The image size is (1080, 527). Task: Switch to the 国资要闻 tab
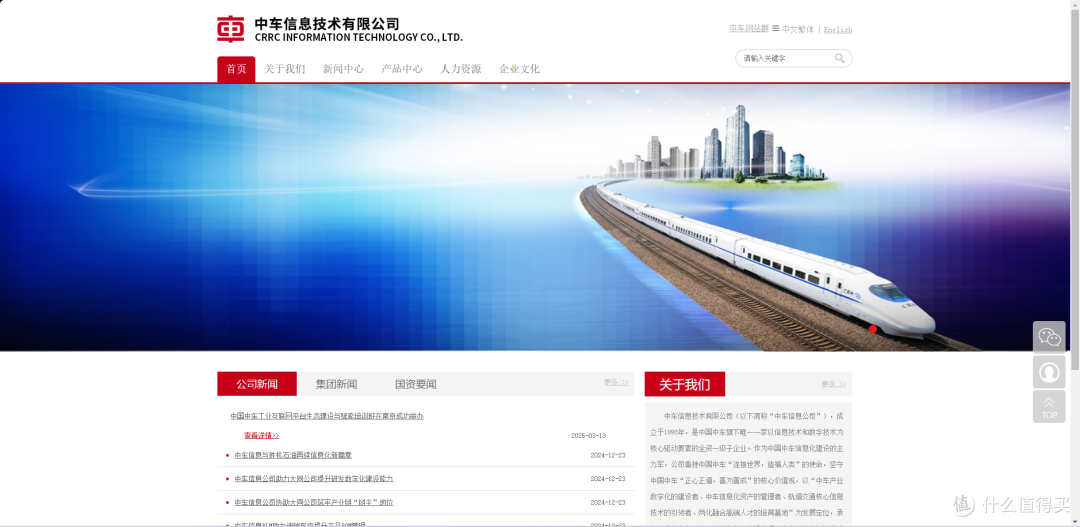pos(415,384)
